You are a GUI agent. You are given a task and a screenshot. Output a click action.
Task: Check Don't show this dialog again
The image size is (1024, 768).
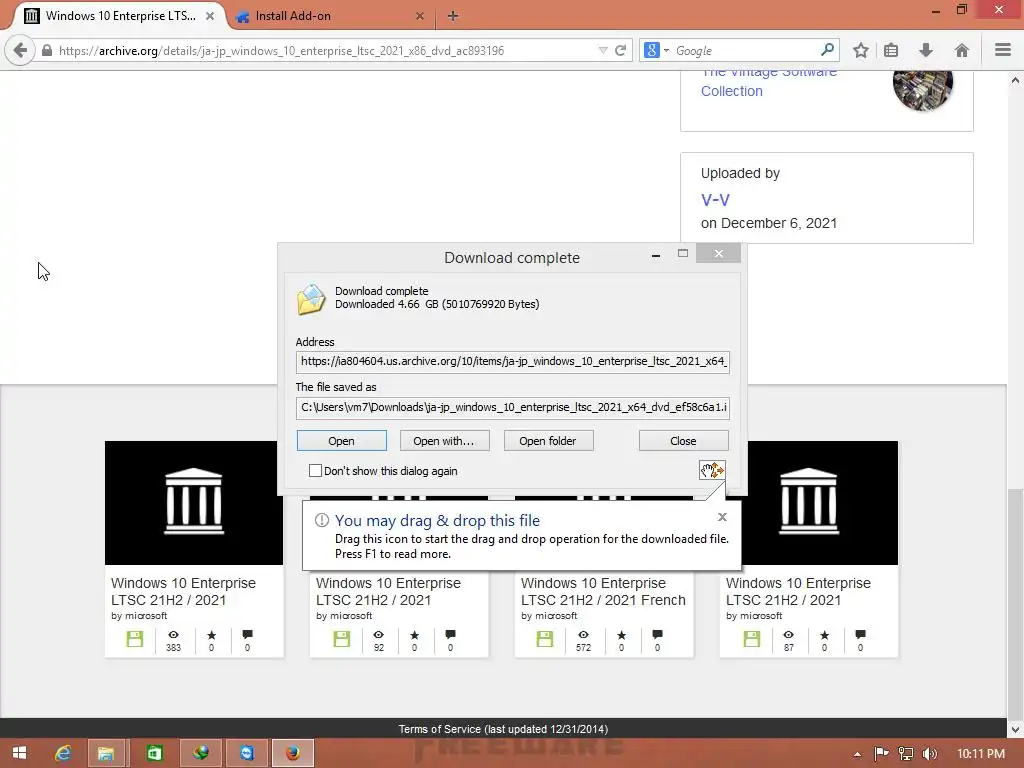pyautogui.click(x=315, y=471)
